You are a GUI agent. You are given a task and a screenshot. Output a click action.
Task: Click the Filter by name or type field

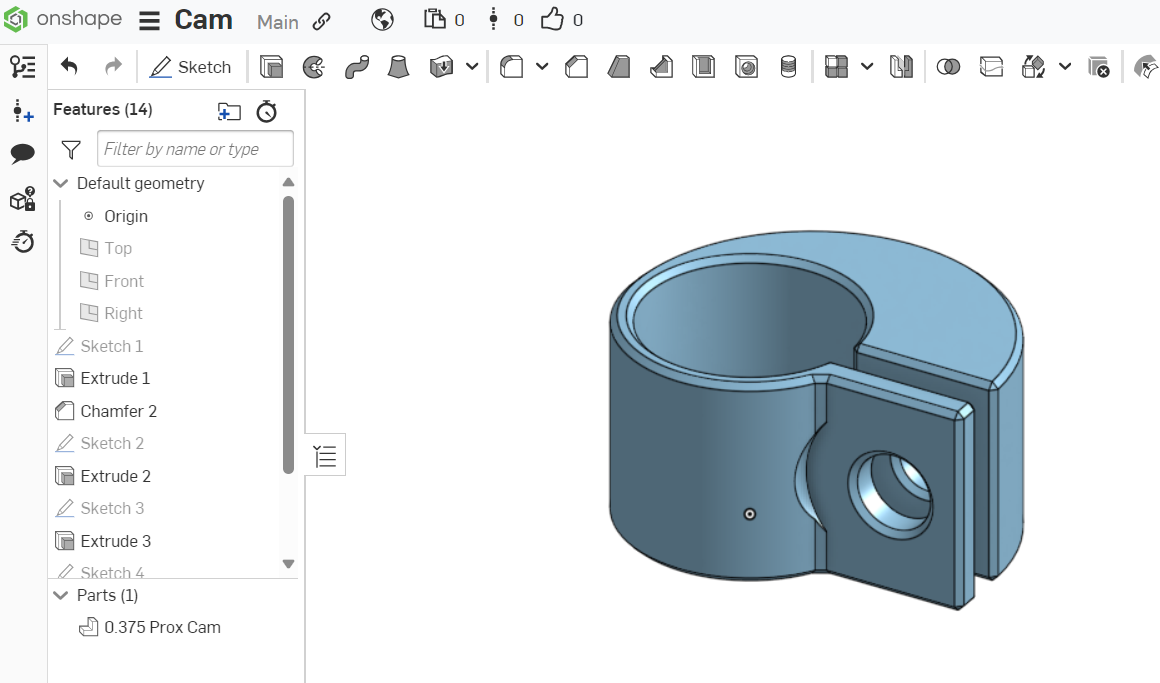[195, 149]
